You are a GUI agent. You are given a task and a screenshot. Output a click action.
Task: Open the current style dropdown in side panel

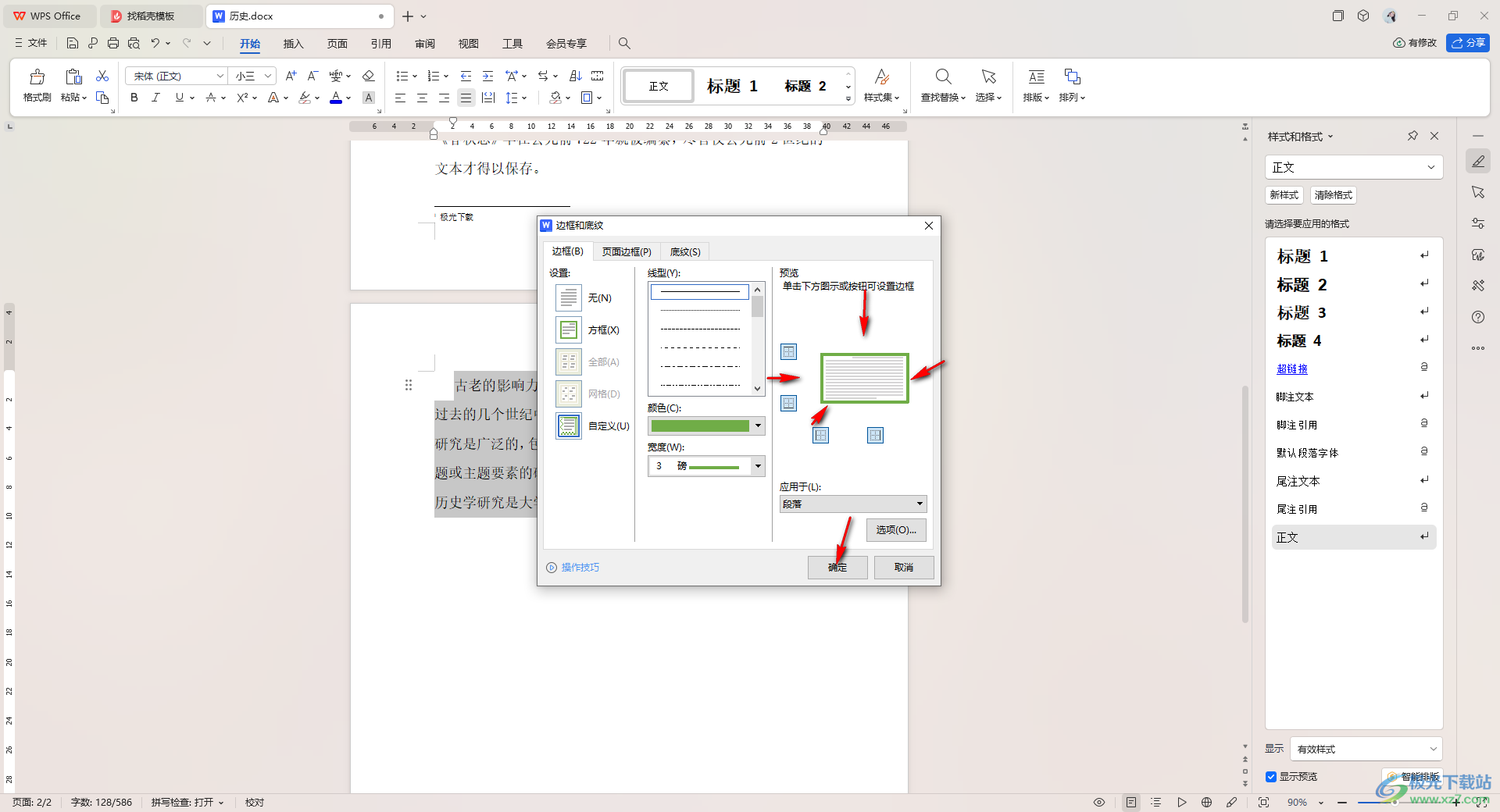click(x=1353, y=167)
